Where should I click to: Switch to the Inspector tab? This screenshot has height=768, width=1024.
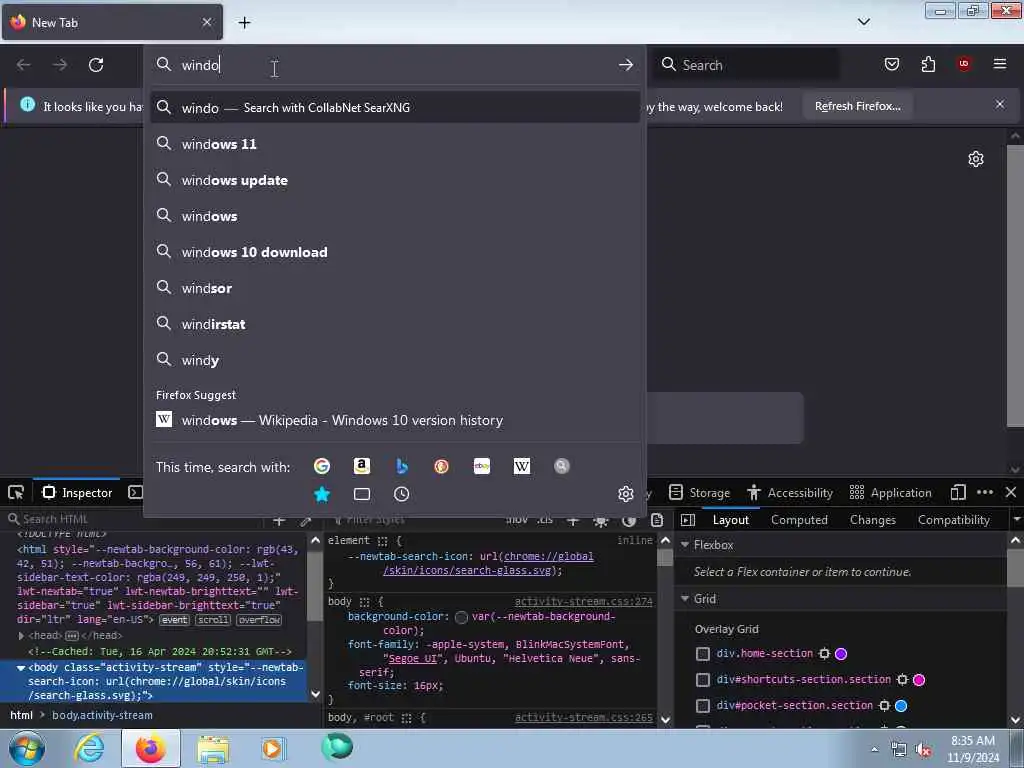(77, 492)
